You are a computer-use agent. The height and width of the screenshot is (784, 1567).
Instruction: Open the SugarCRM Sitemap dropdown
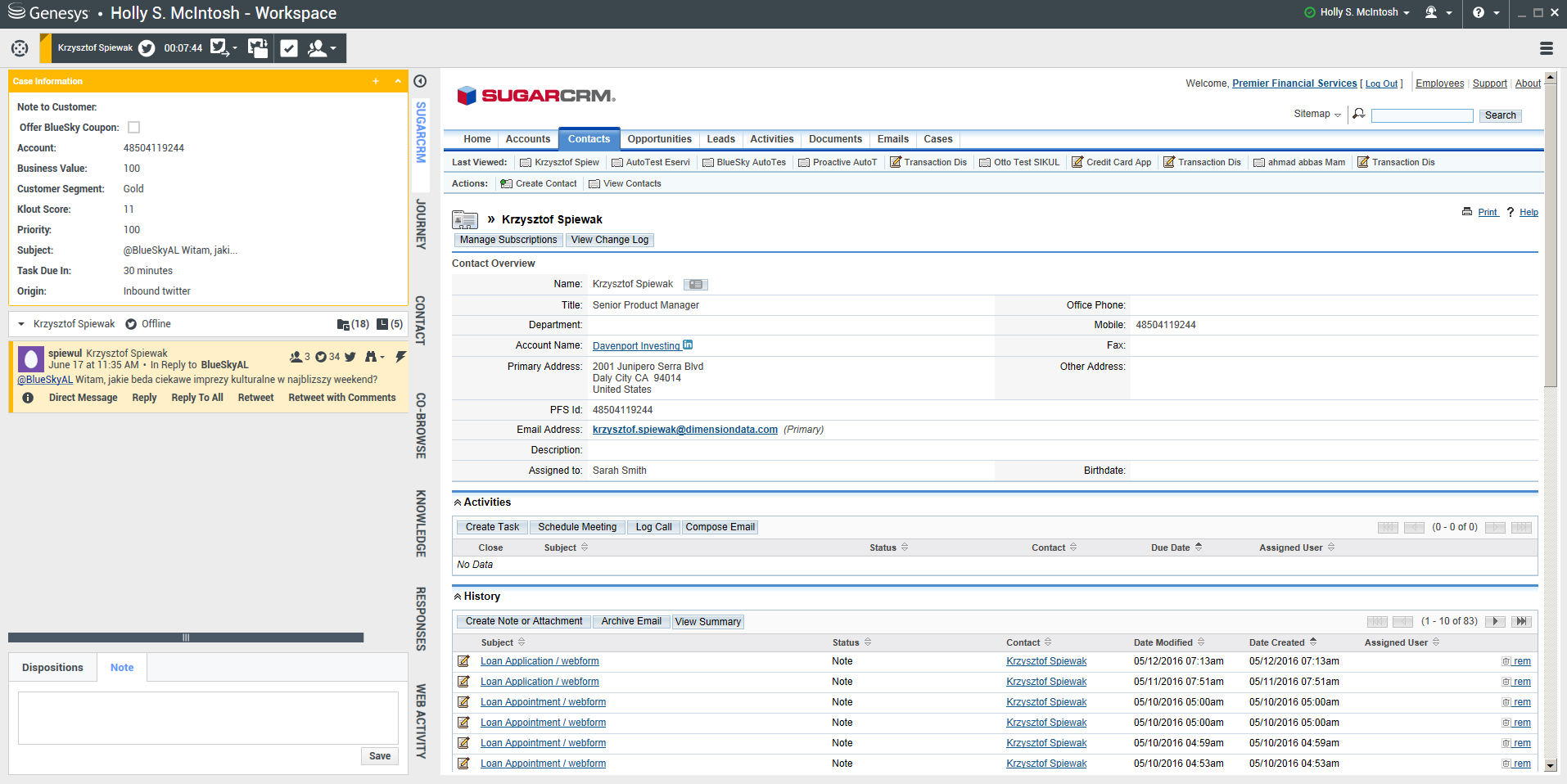(1317, 114)
